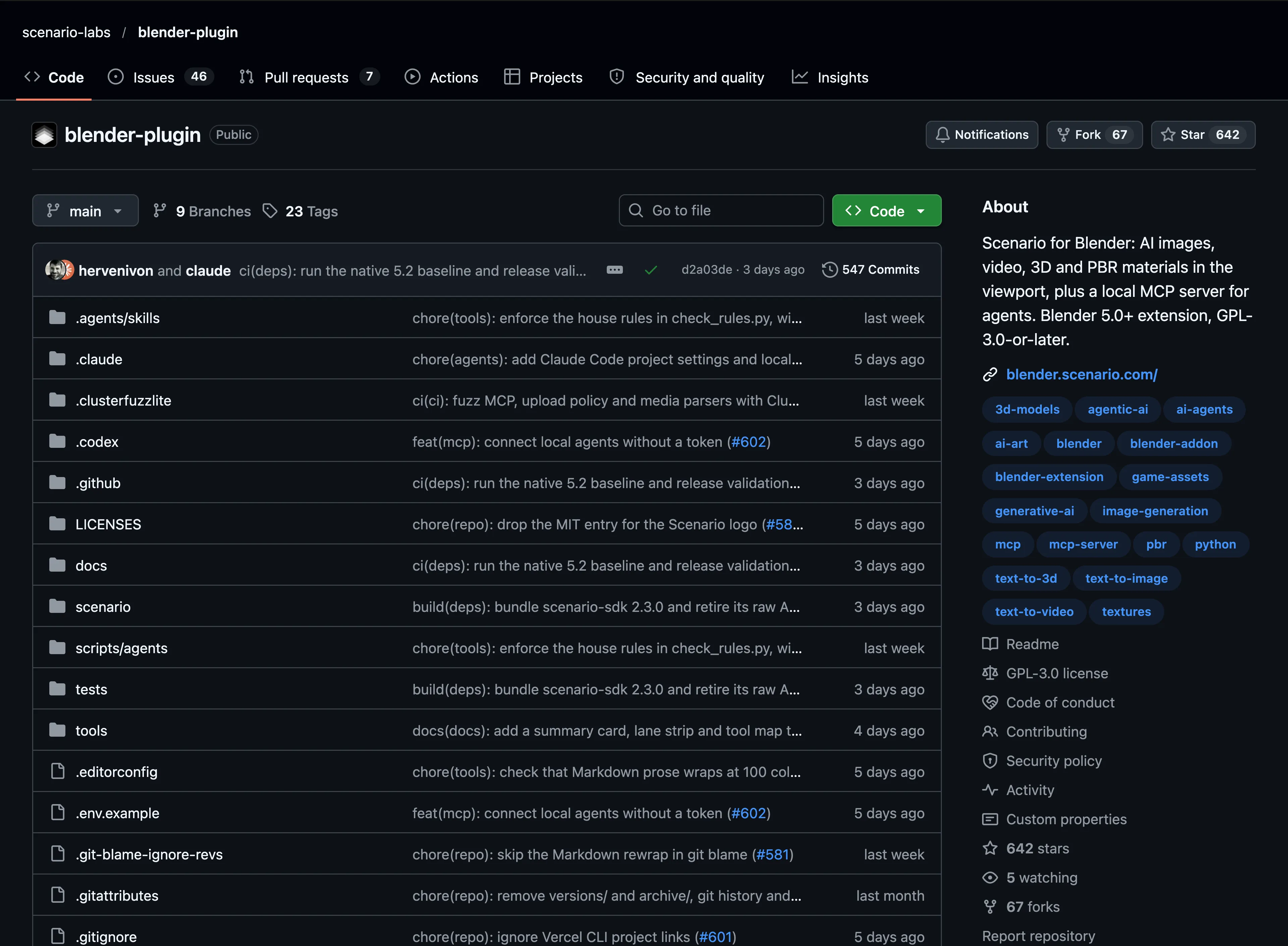Click the repository avatar logo beside blender-plugin

44,135
